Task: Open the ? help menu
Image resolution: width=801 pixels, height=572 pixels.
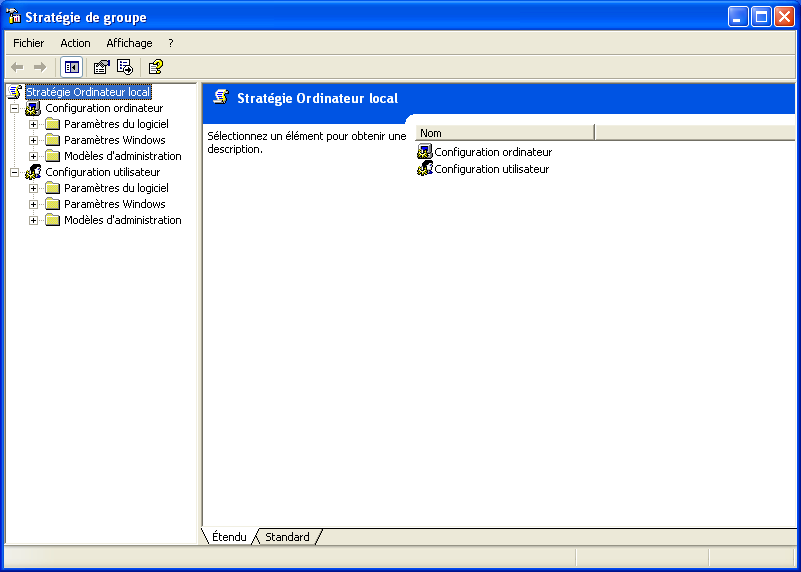Action: click(171, 43)
